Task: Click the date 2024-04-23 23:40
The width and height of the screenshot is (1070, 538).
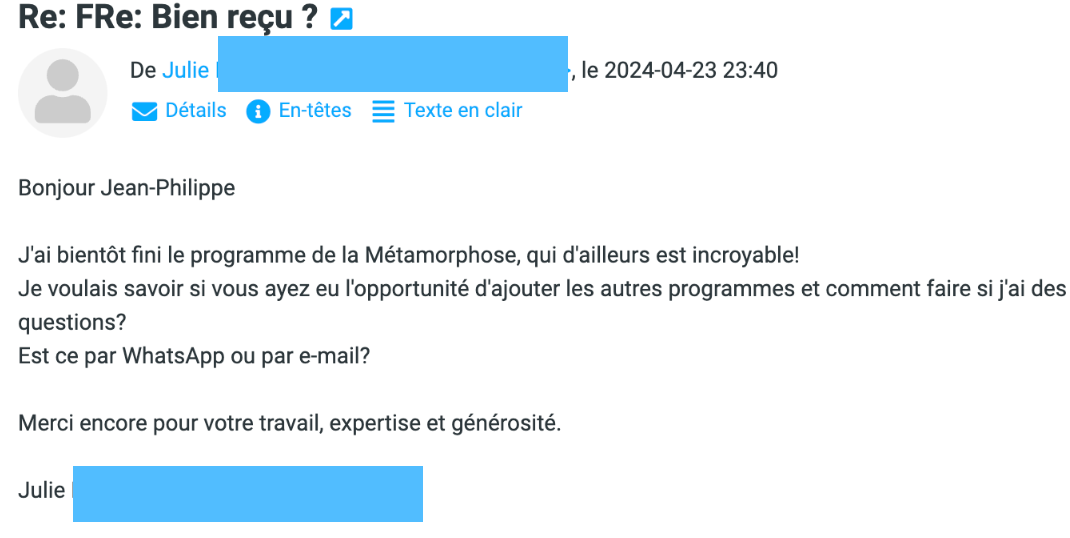Action: pos(691,70)
